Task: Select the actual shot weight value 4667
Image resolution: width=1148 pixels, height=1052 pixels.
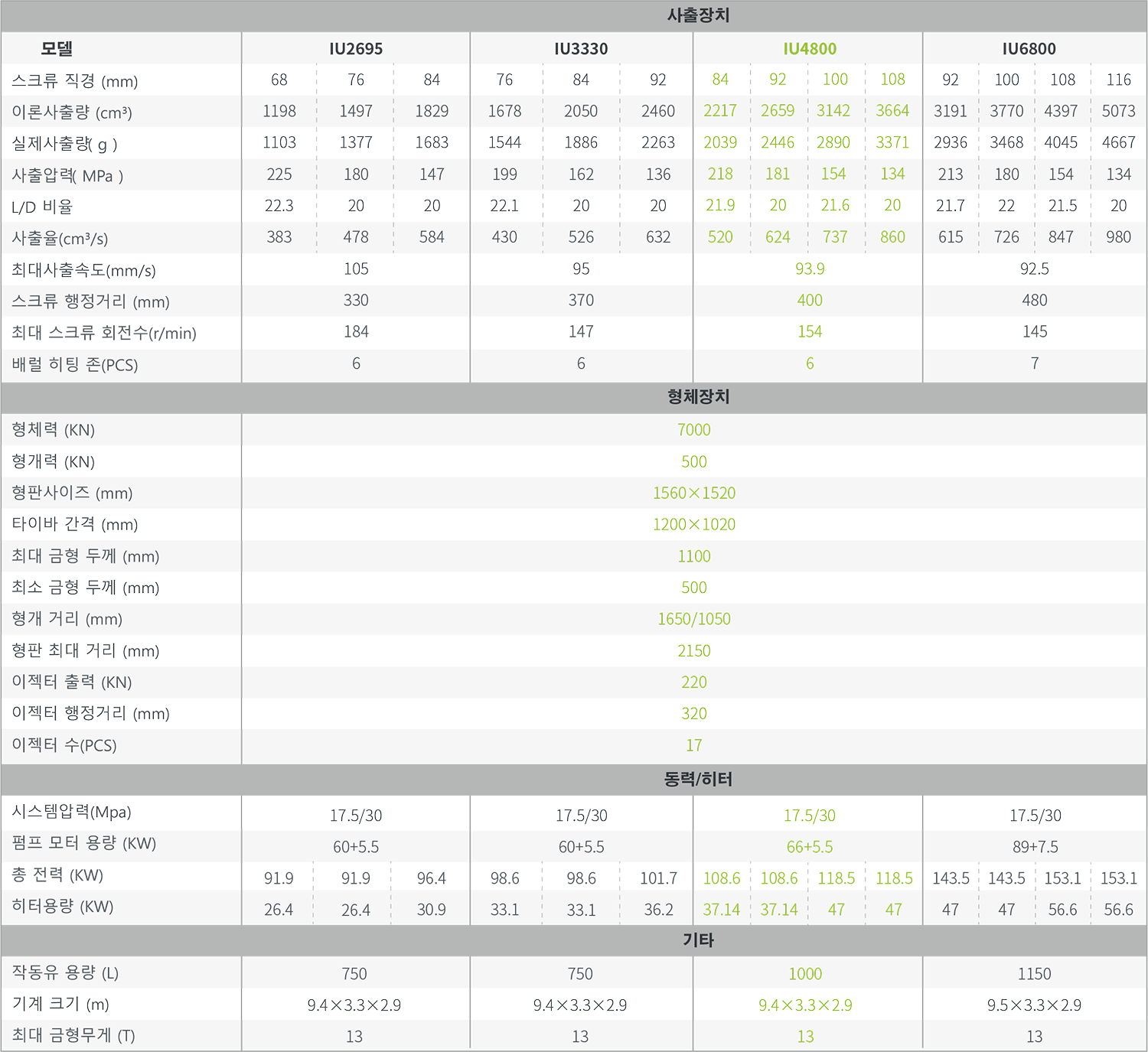Action: 1118,143
